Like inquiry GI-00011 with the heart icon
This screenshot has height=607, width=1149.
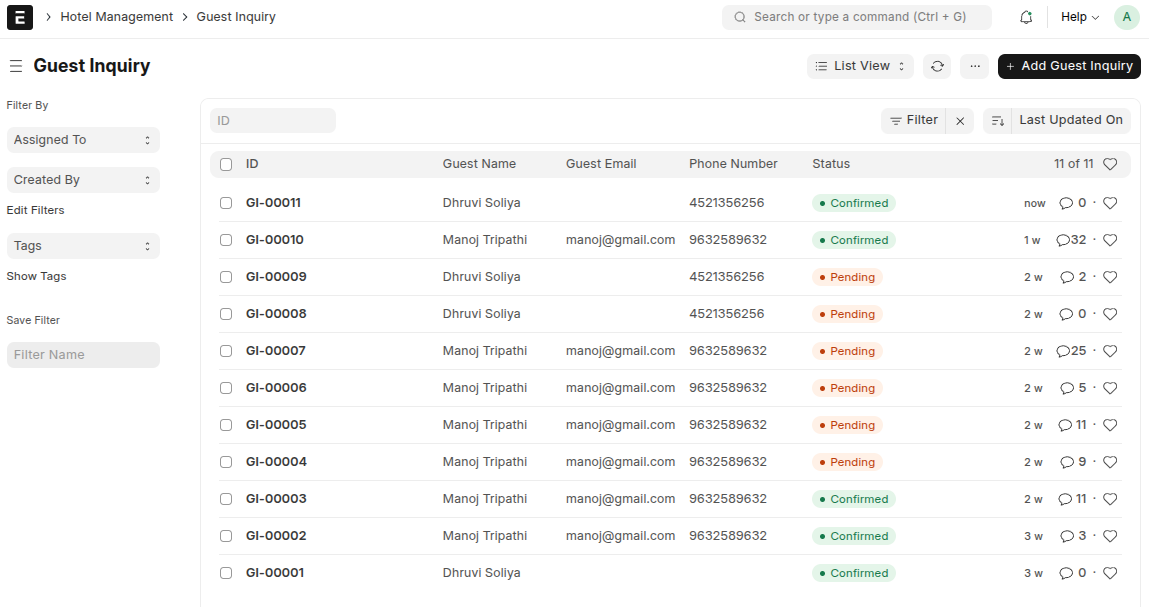click(x=1110, y=202)
